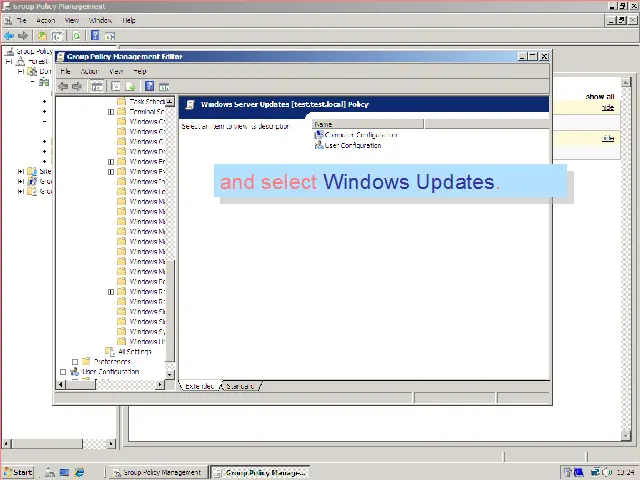
Task: Click volume icon in system tray
Action: pos(607,472)
